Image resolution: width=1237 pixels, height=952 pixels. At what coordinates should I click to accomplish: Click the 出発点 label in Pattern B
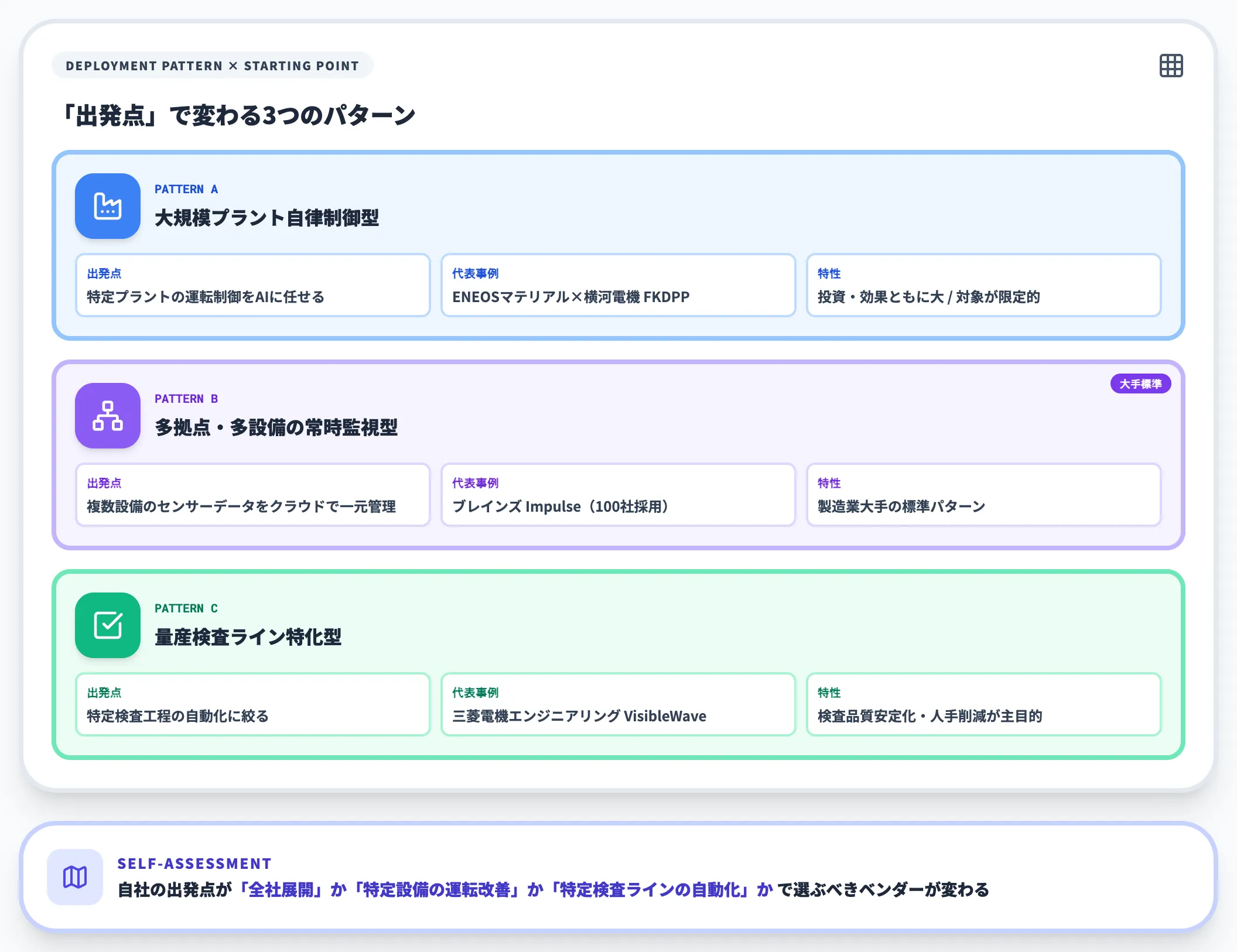(104, 483)
